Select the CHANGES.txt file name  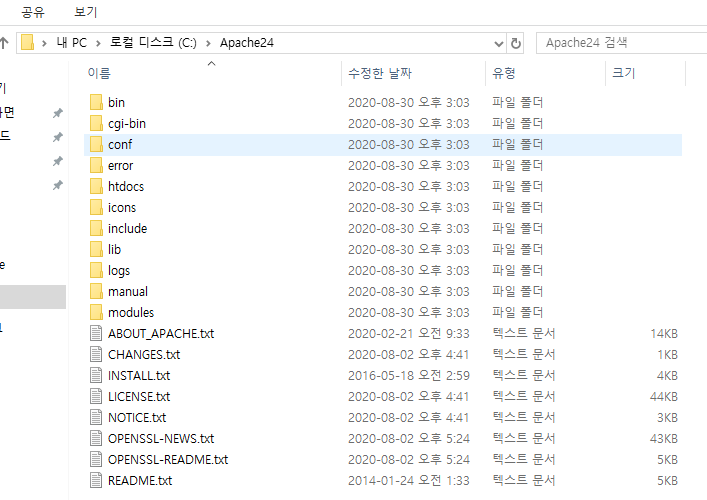pyautogui.click(x=144, y=354)
